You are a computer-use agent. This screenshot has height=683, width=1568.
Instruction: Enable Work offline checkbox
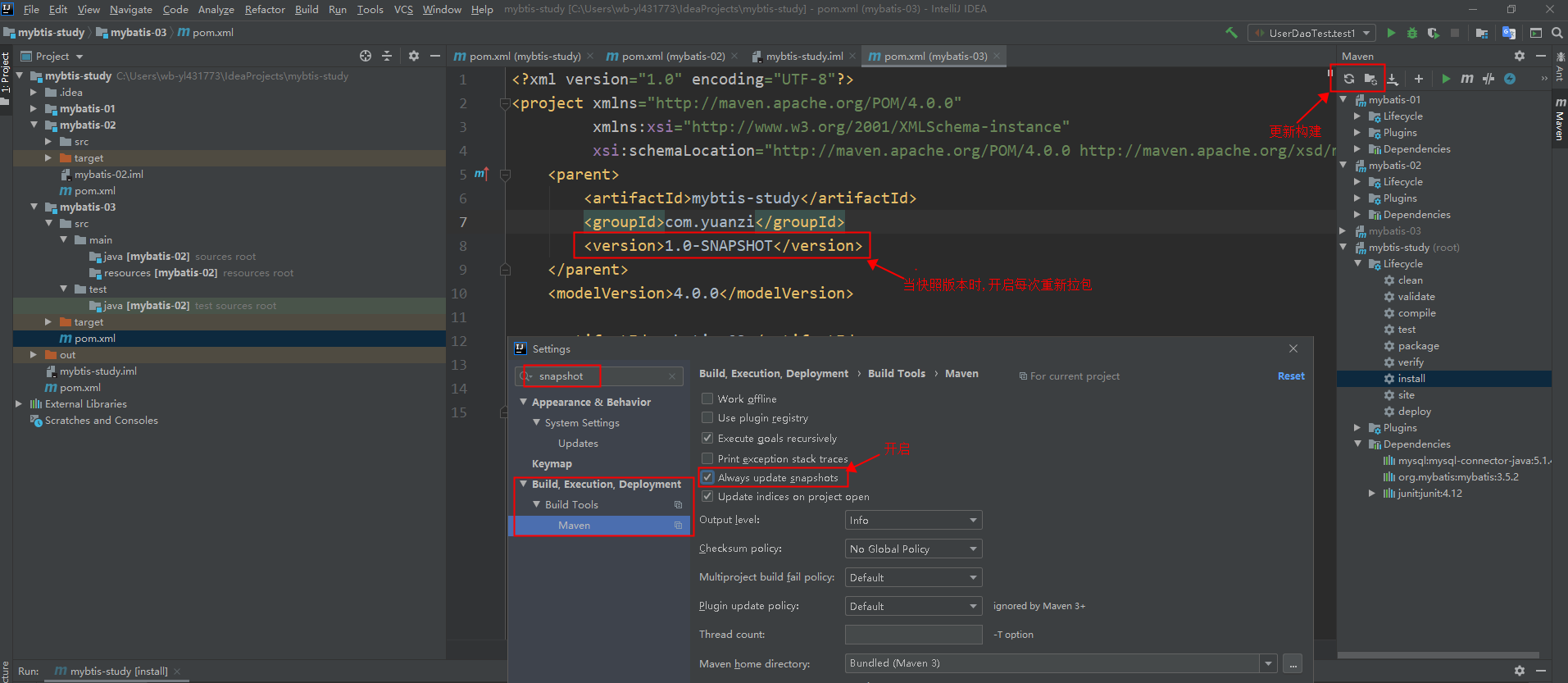coord(707,398)
